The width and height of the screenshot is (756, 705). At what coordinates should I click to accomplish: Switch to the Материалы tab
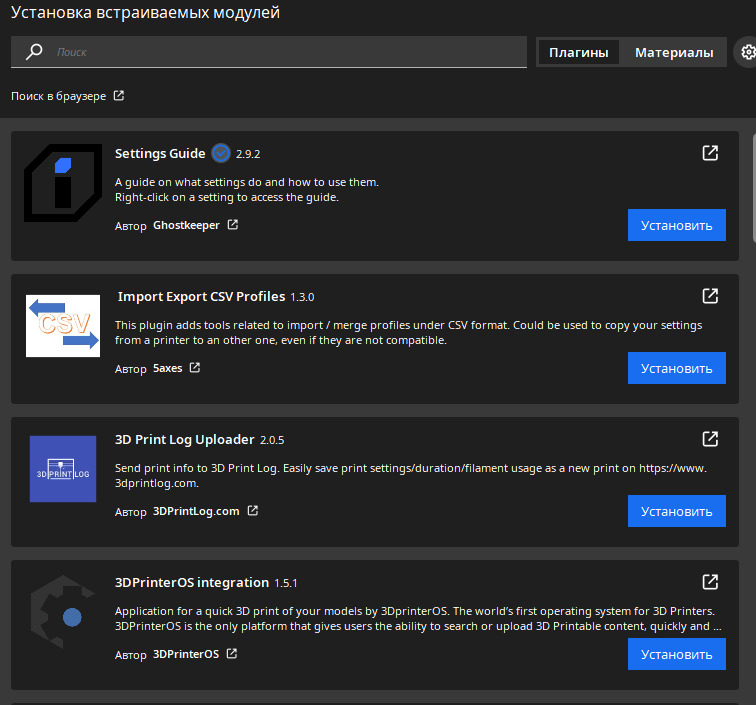click(674, 53)
